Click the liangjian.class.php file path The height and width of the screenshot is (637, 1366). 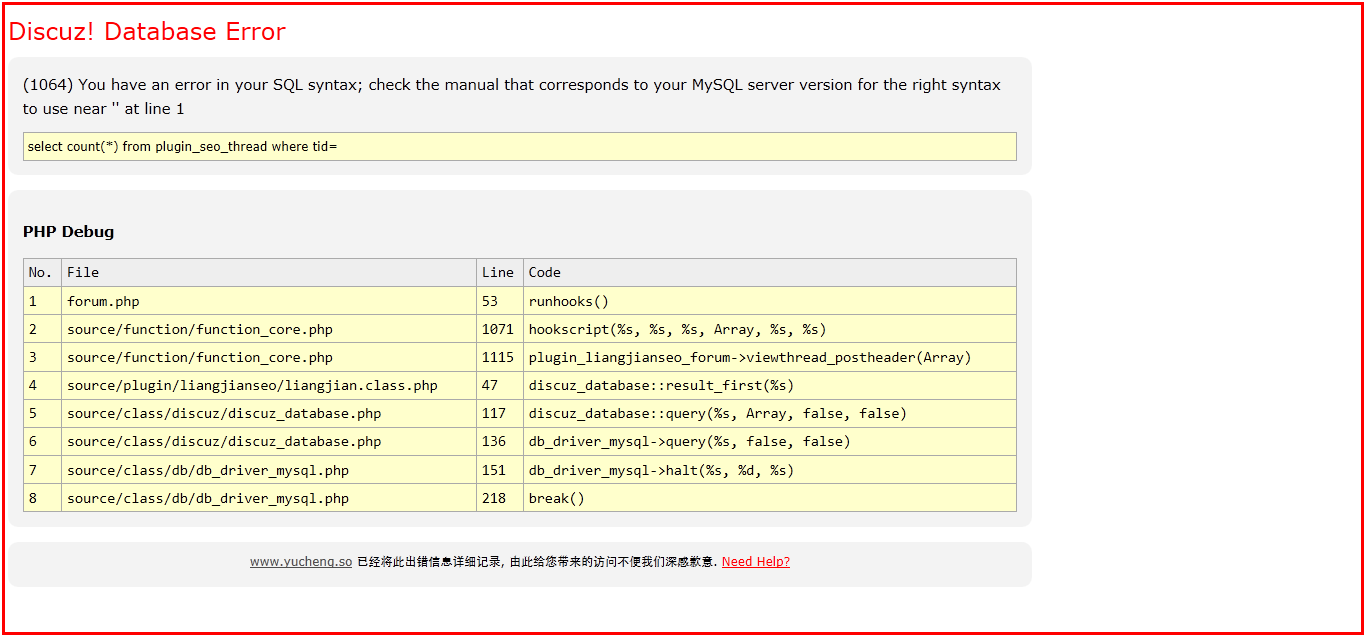tap(252, 385)
